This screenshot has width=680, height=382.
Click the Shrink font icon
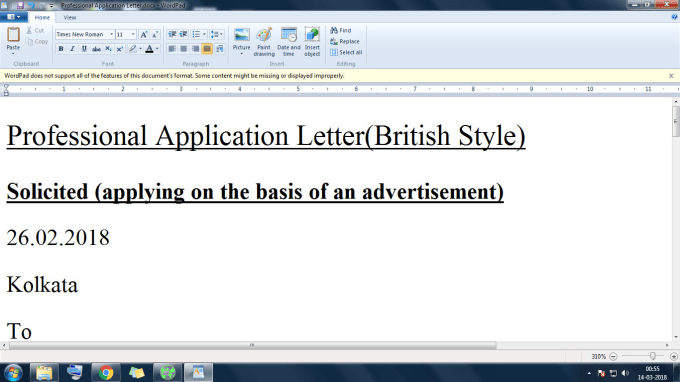(155, 34)
